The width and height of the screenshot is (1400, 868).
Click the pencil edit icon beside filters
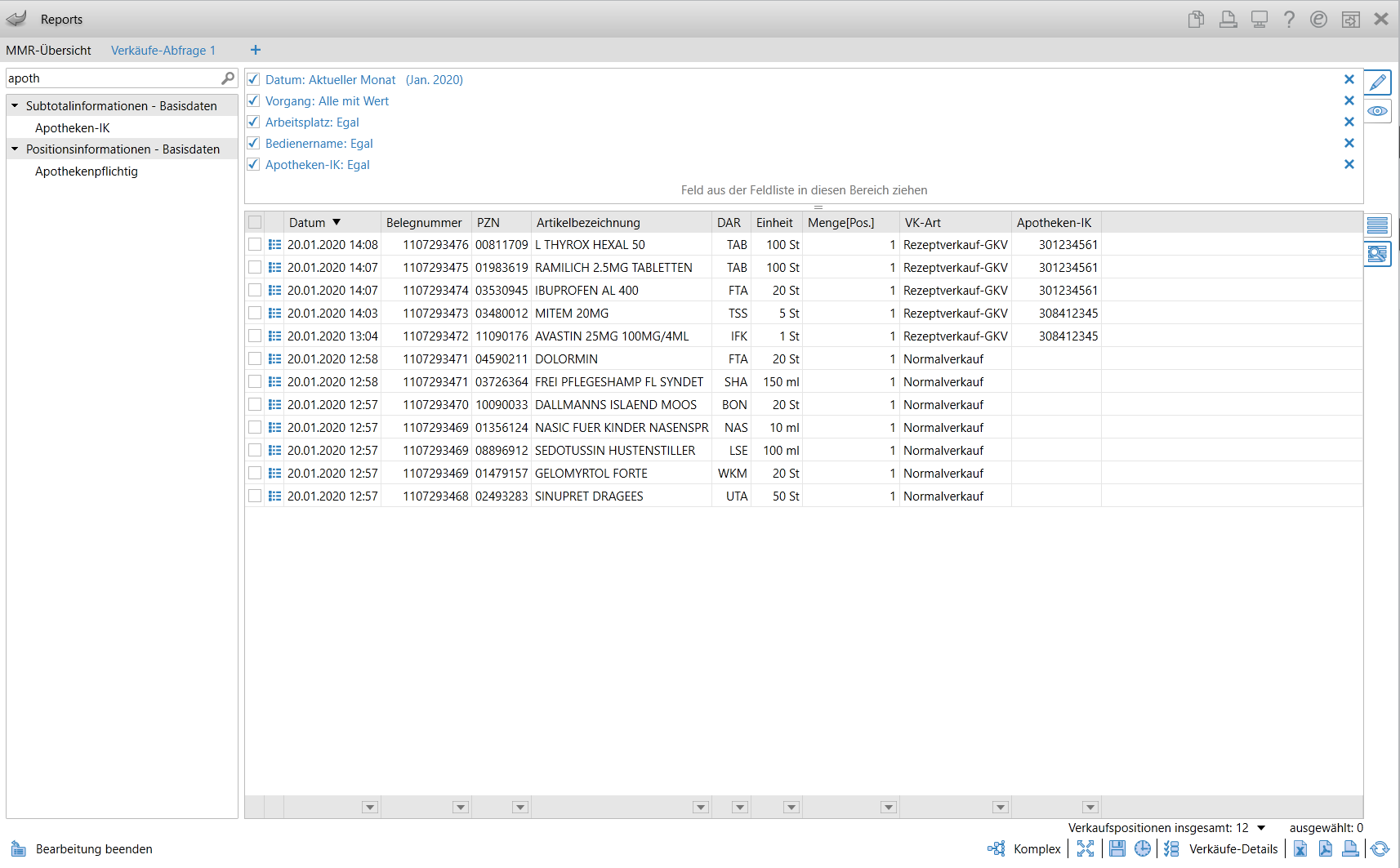[x=1378, y=82]
